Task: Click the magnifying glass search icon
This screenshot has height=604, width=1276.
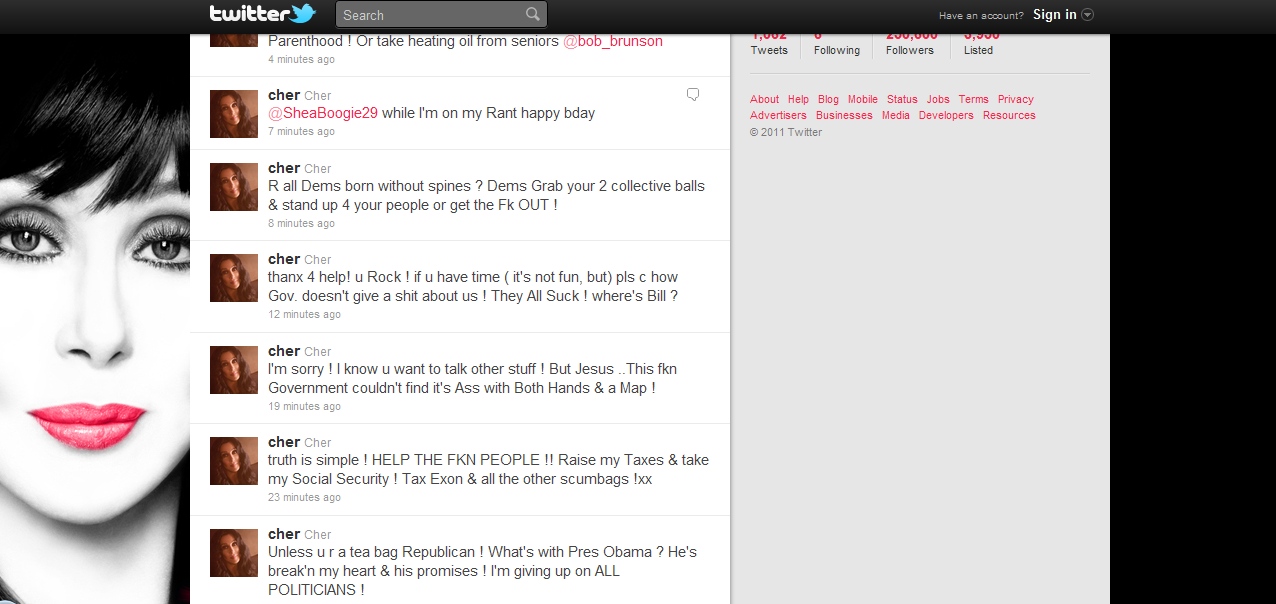Action: (x=533, y=14)
